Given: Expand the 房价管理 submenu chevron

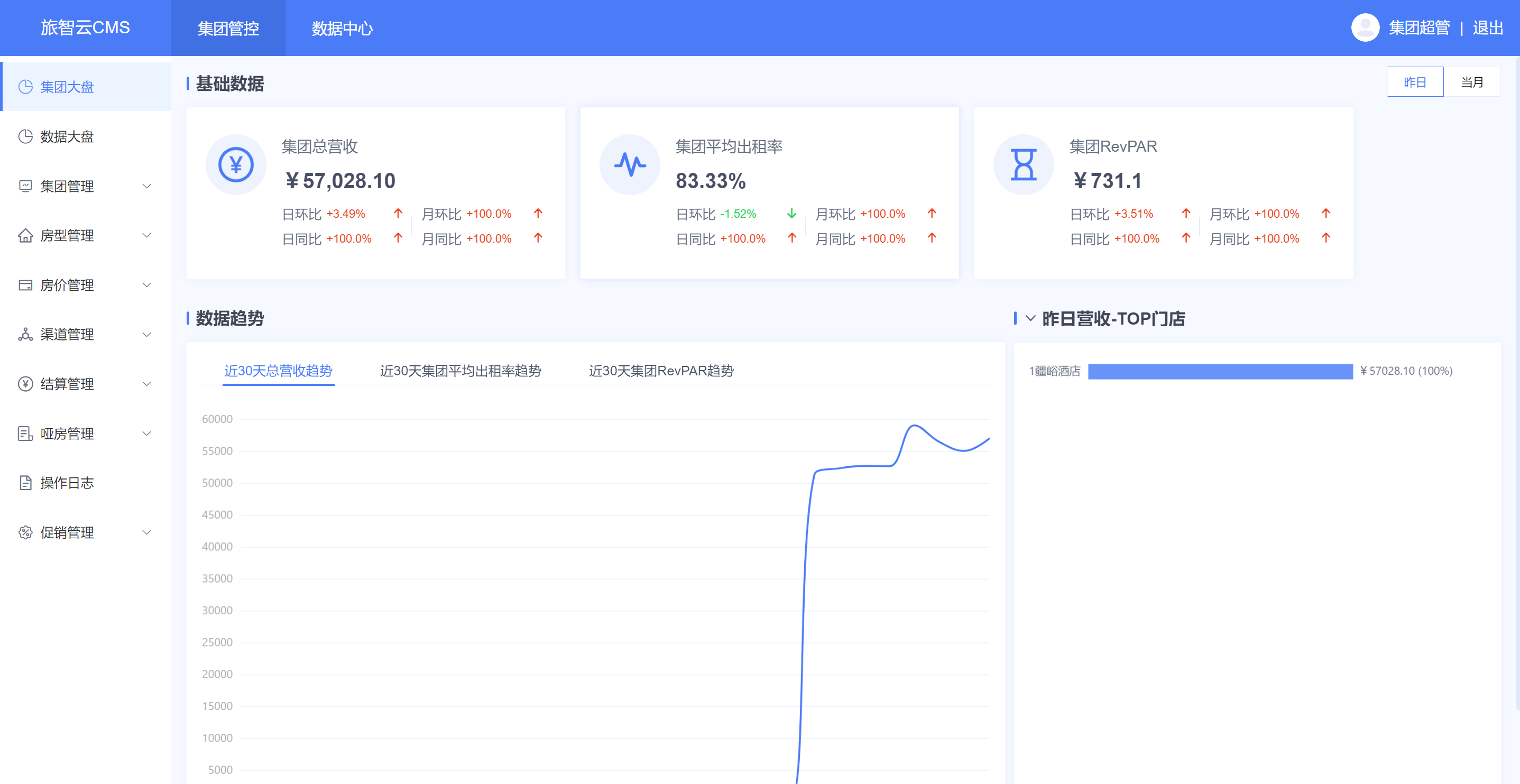Looking at the screenshot, I should tap(147, 285).
